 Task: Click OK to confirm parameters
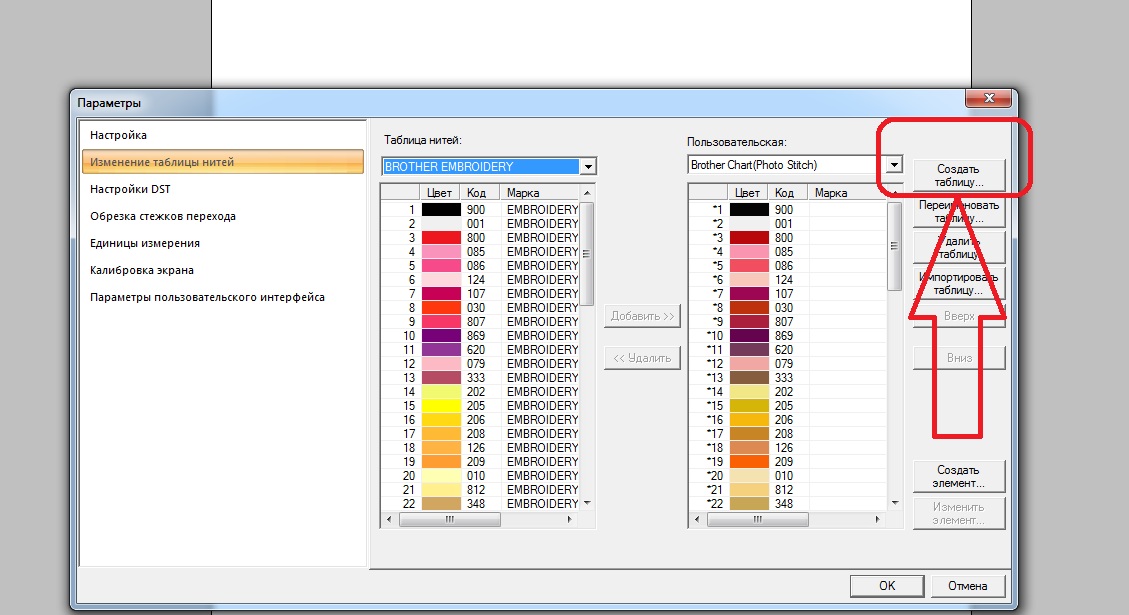(887, 586)
